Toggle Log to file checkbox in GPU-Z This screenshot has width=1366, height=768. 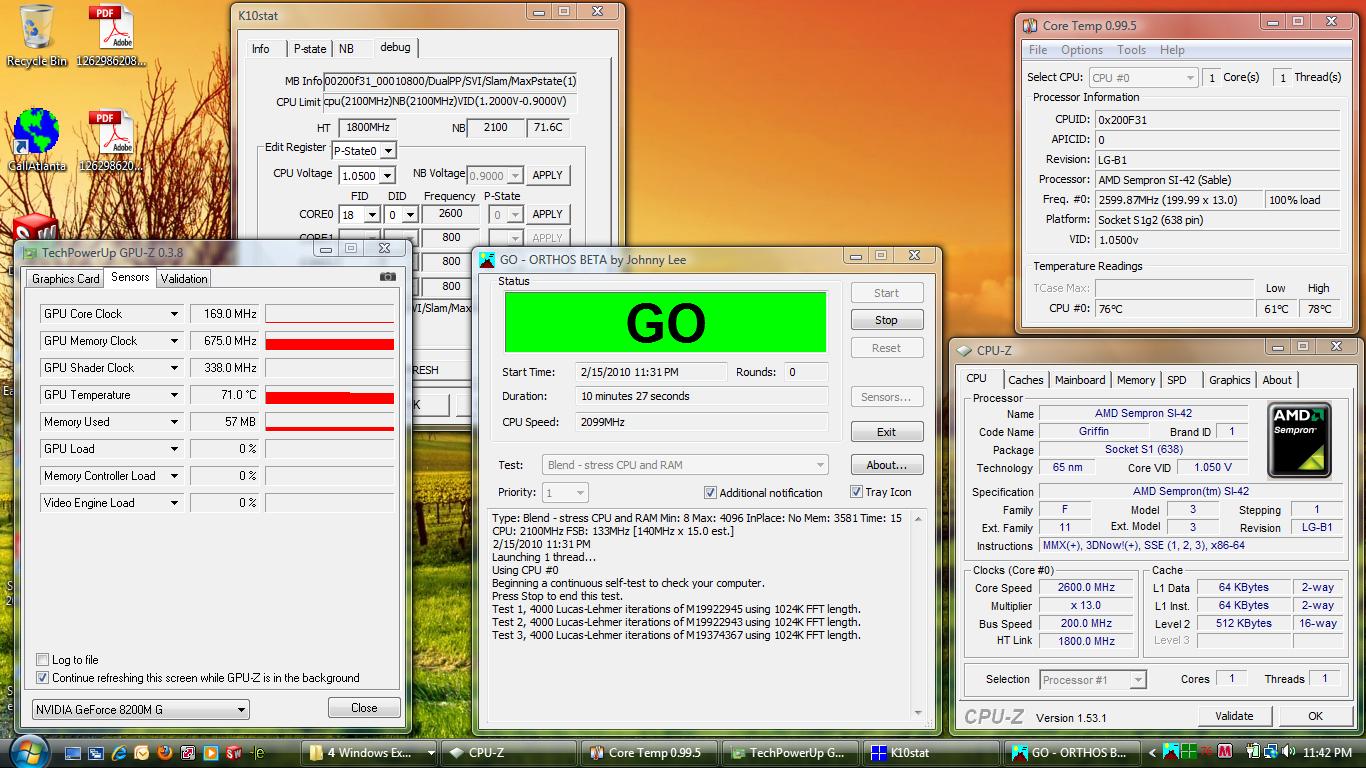pos(42,660)
